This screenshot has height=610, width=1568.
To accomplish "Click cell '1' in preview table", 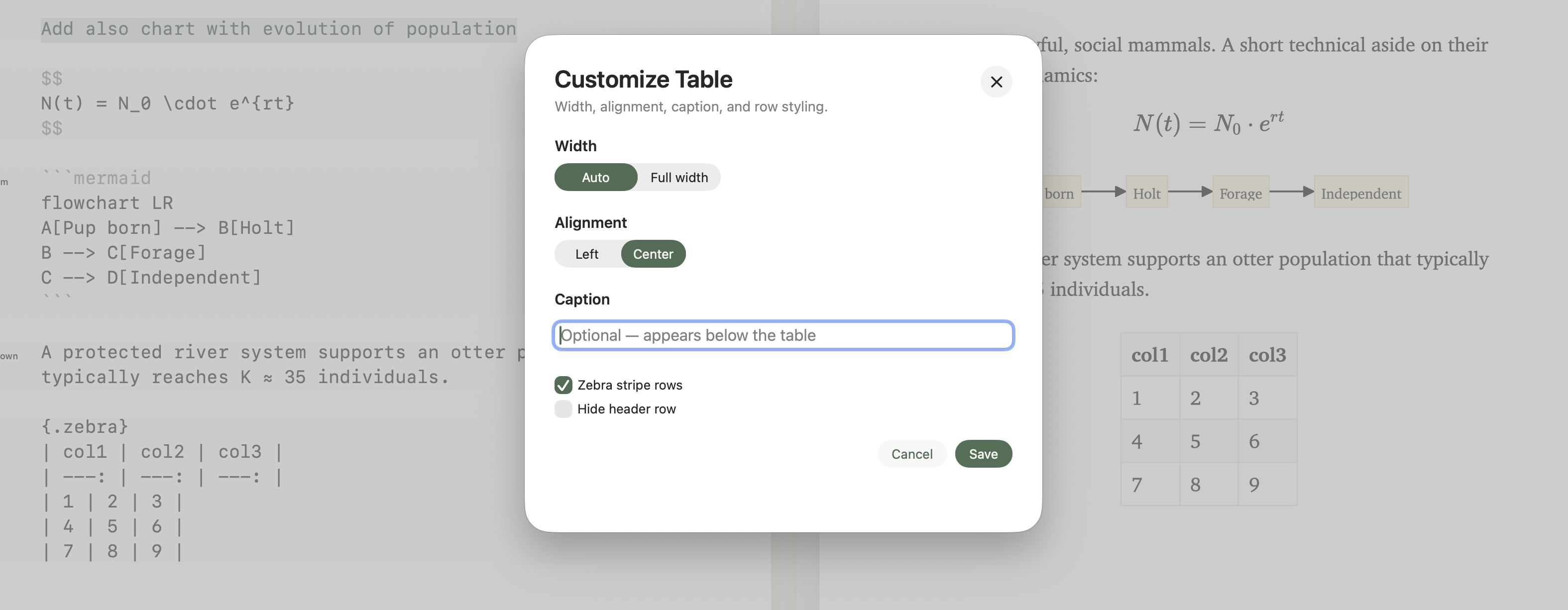I will point(1150,398).
